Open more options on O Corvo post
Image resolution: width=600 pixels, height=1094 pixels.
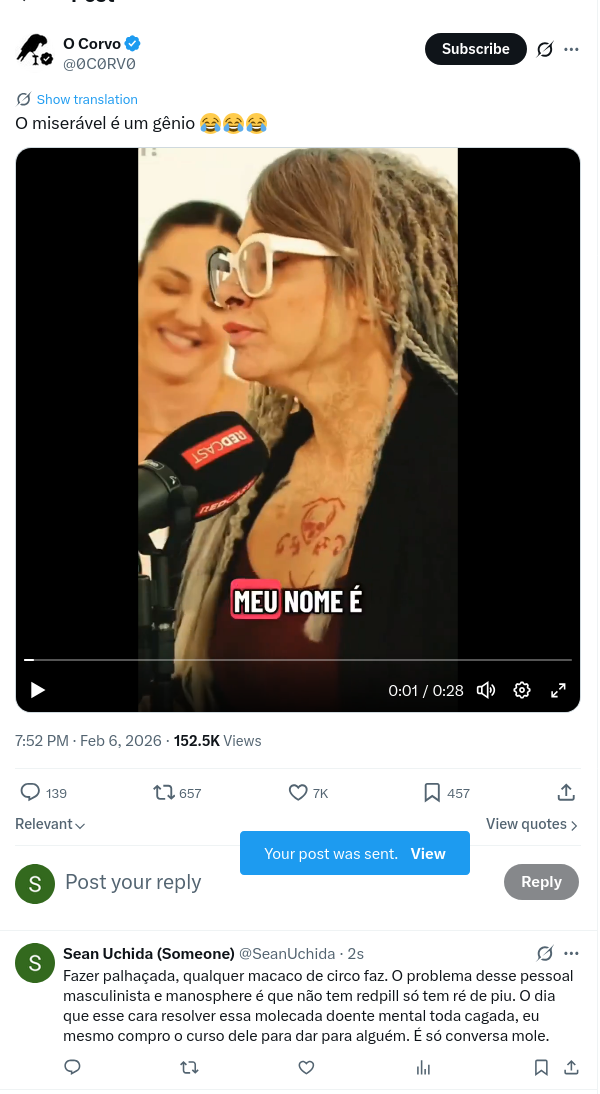tap(571, 50)
